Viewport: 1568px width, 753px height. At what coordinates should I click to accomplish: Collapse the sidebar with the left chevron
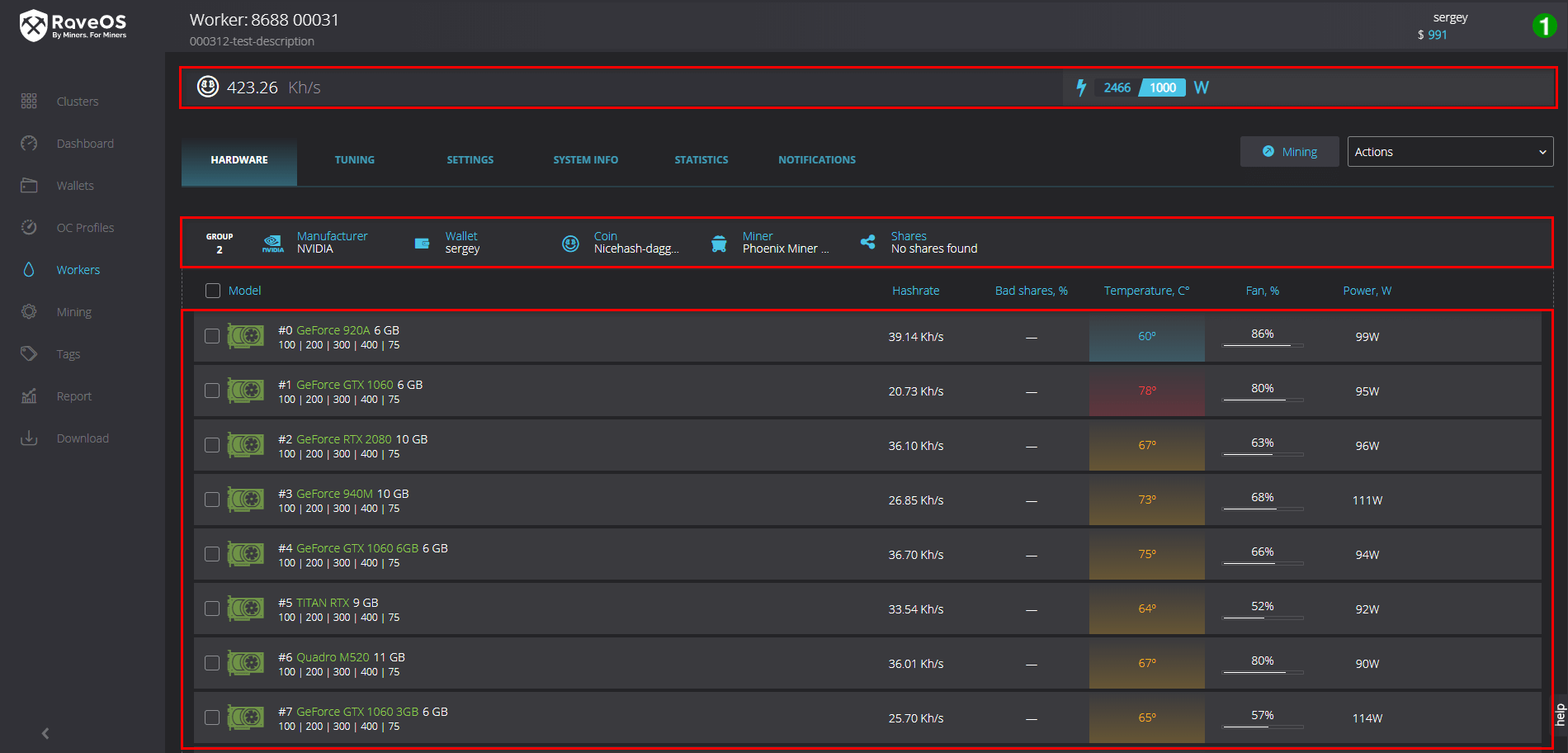coord(45,733)
